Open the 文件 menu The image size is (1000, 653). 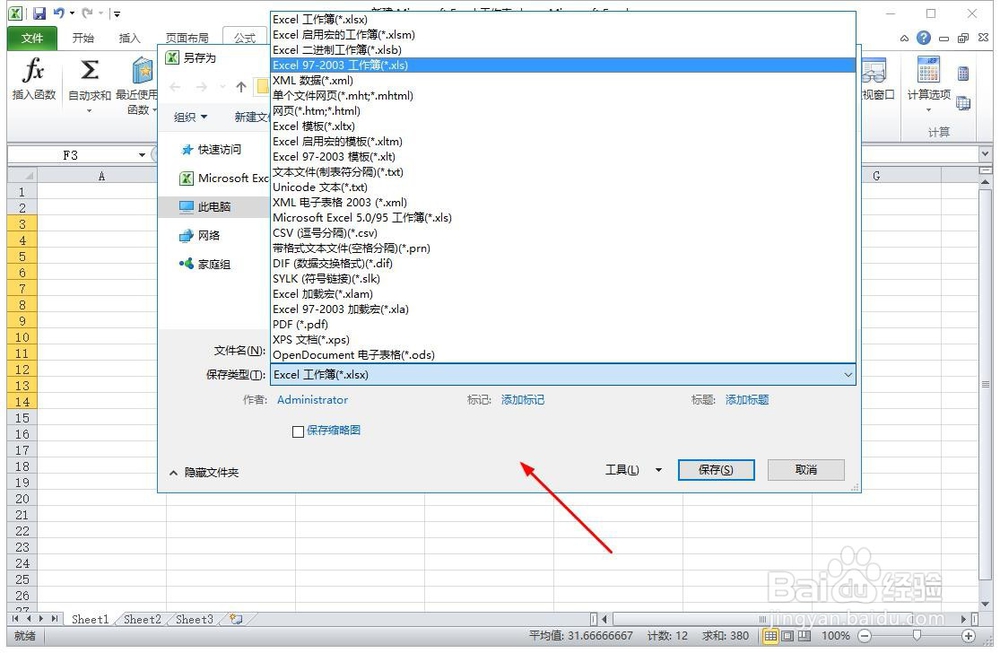pos(31,37)
